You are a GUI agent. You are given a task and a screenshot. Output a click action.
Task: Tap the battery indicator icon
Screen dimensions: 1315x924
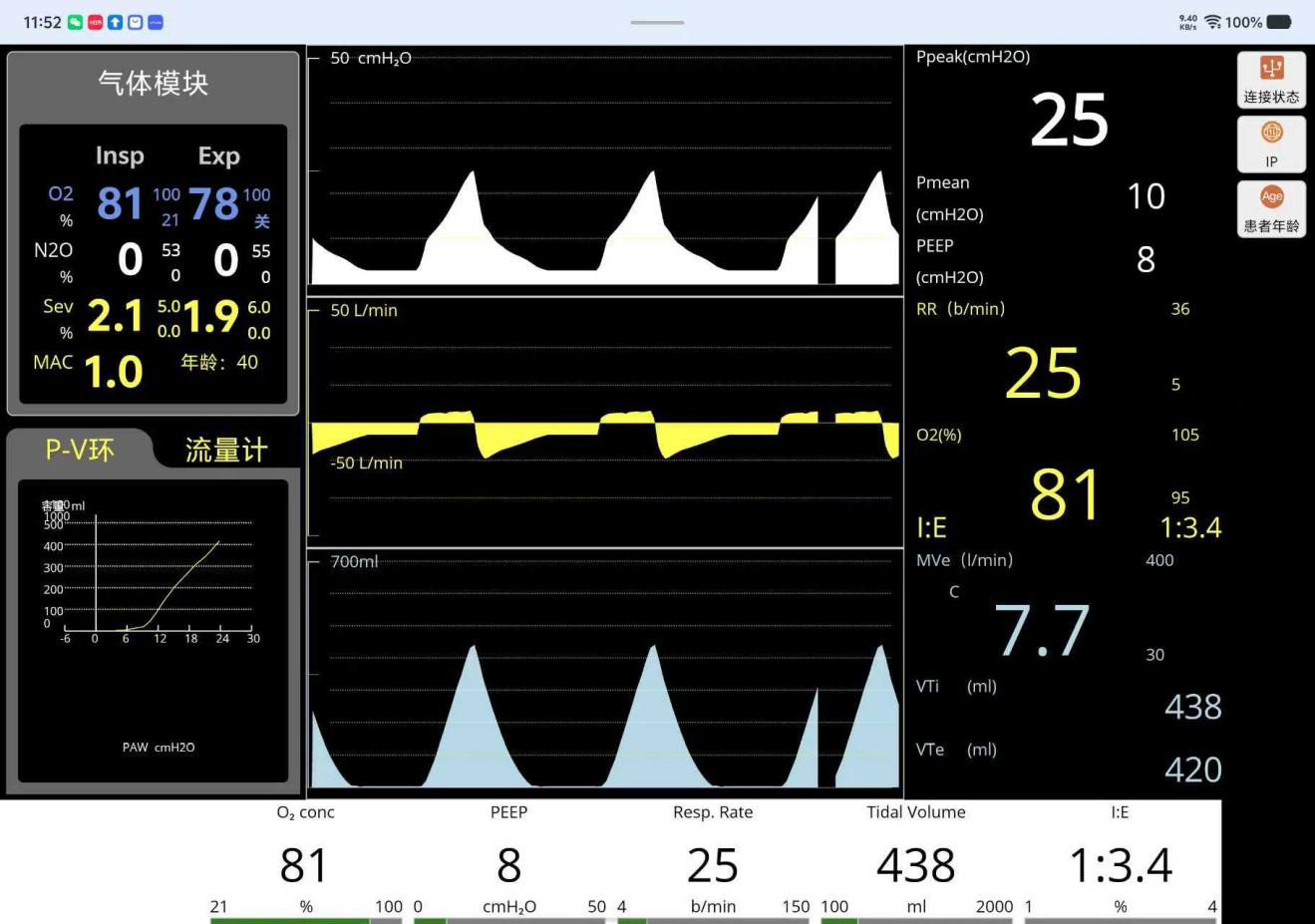click(1279, 22)
